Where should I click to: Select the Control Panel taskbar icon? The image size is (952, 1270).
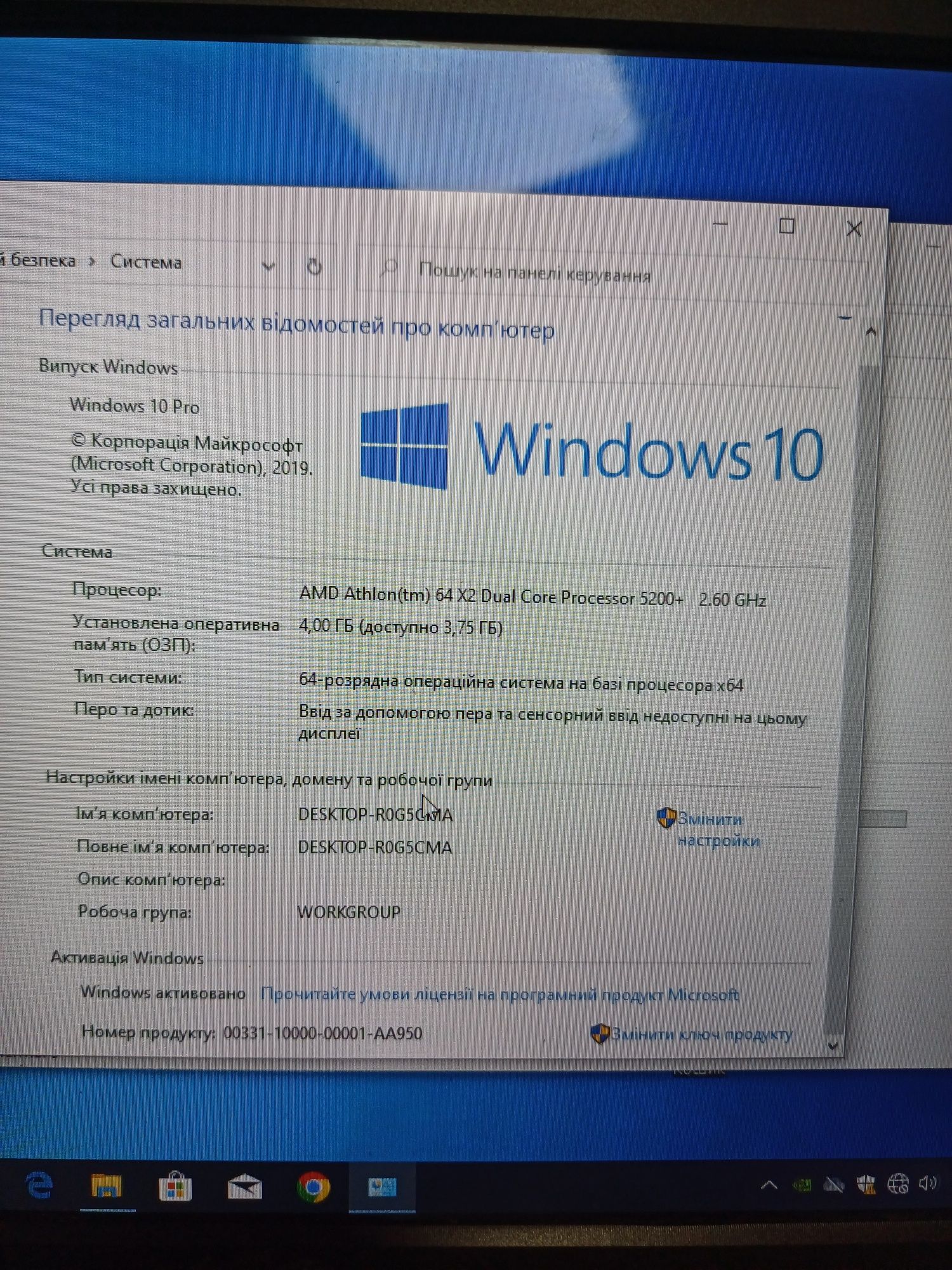tap(382, 1187)
